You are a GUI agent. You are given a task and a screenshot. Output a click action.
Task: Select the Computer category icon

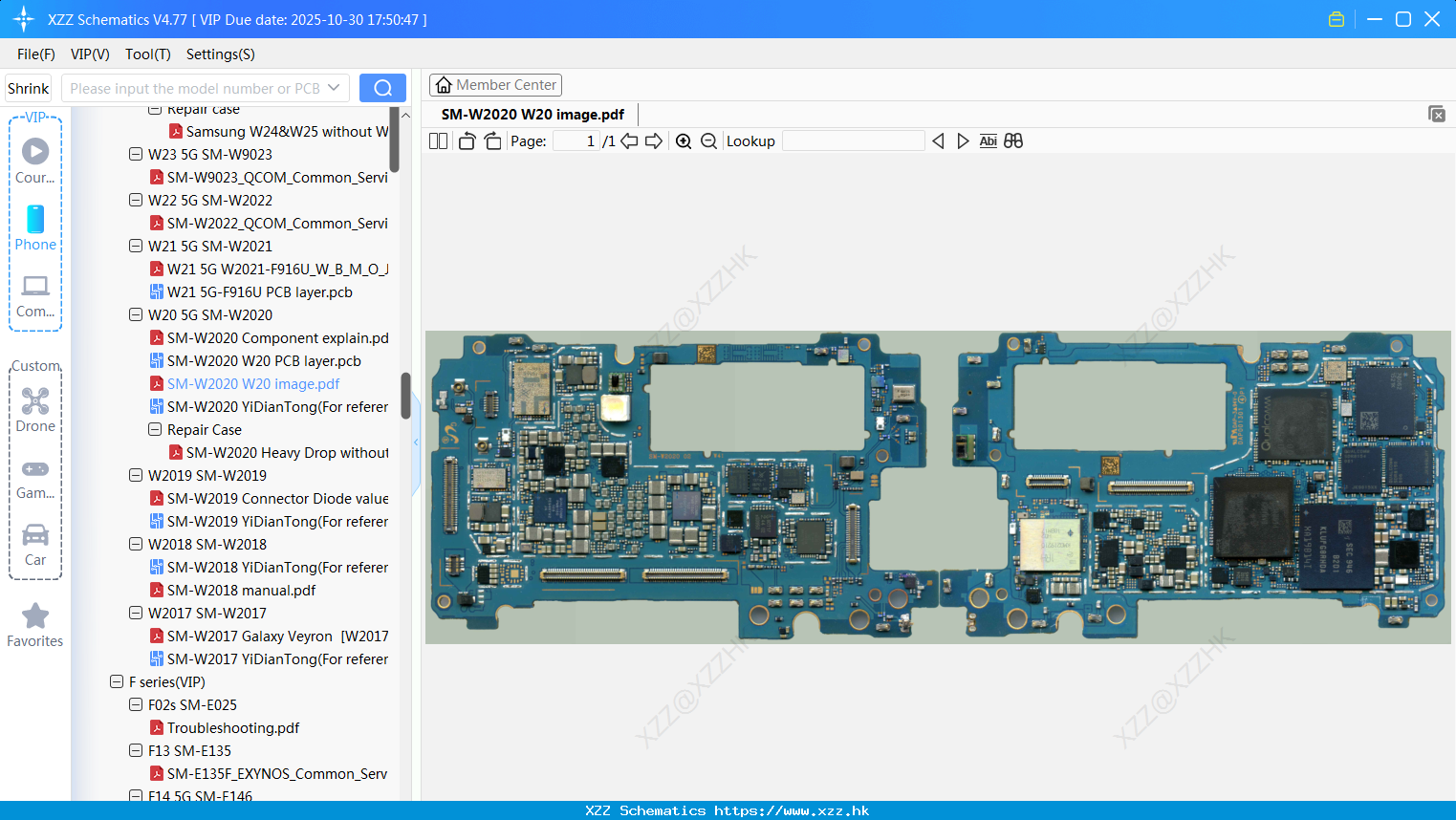(x=35, y=296)
